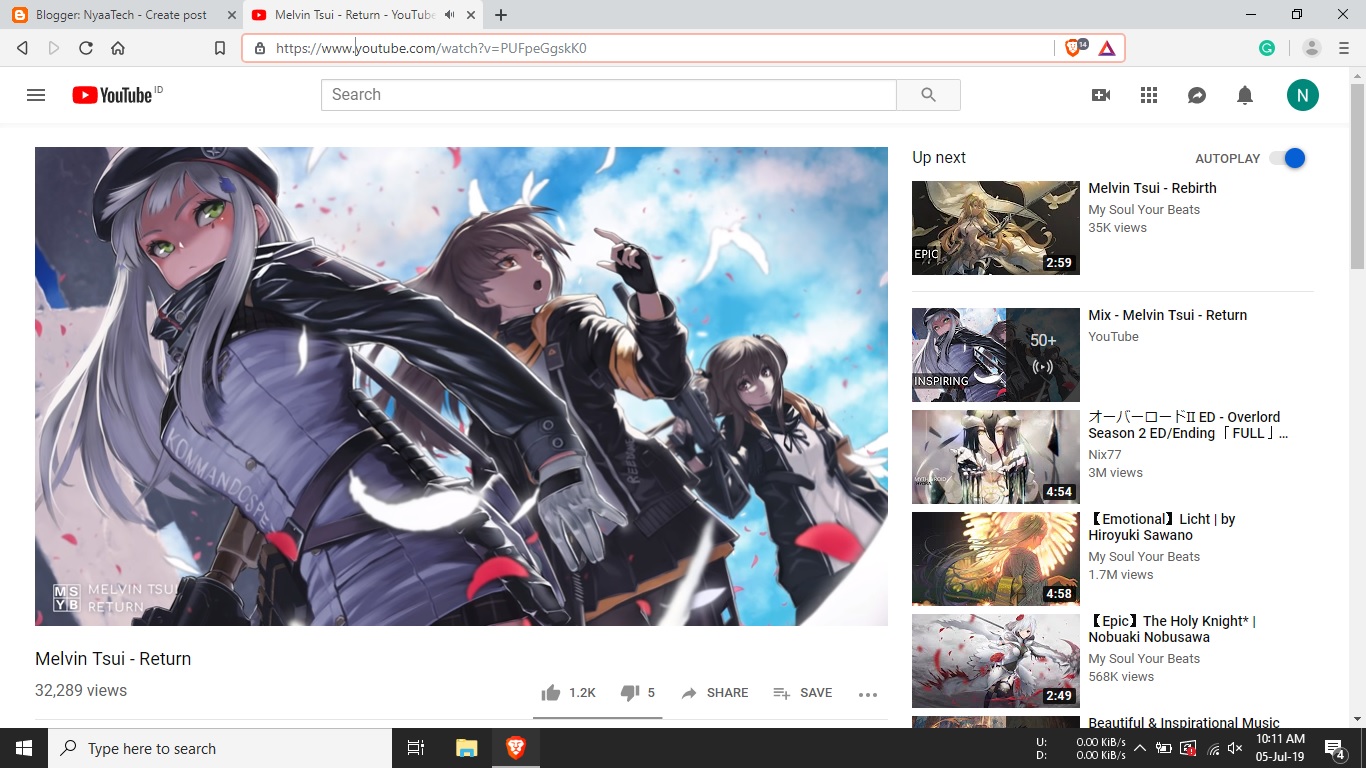Open the video upload camera icon
The width and height of the screenshot is (1366, 768).
tap(1100, 94)
